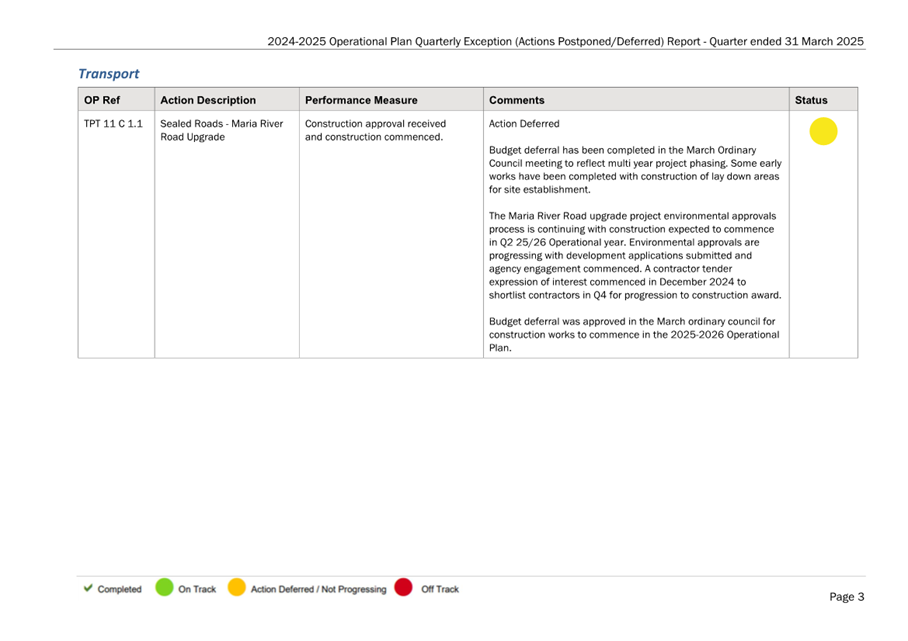Click the red Off Track circle in legend
Viewport: 908px width, 641px height.
(403, 587)
